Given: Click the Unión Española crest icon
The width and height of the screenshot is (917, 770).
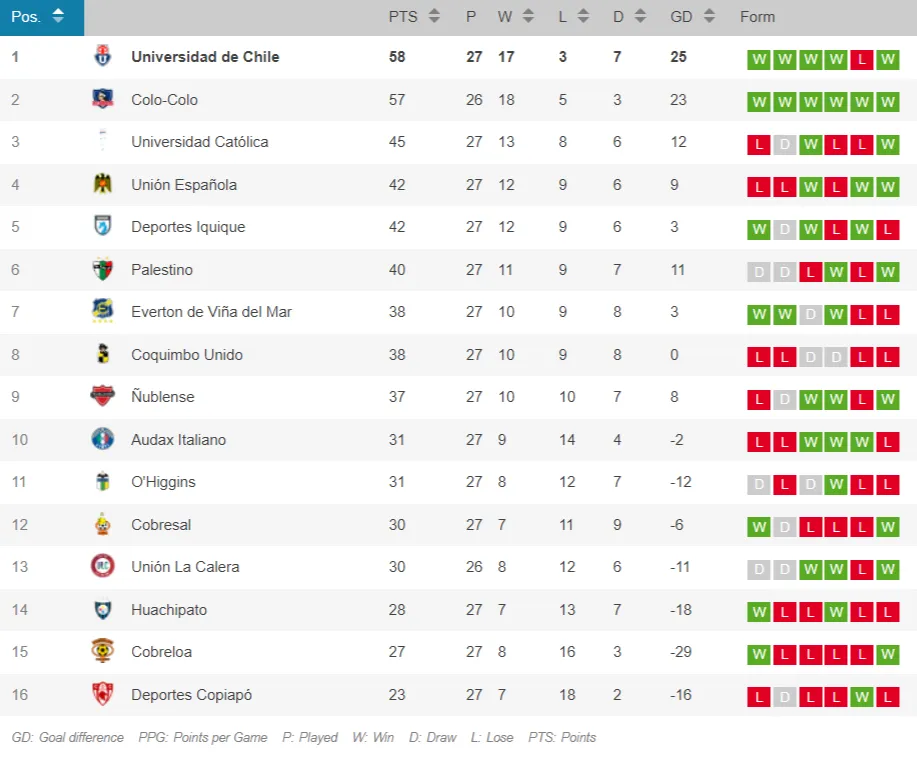Looking at the screenshot, I should click(x=102, y=184).
